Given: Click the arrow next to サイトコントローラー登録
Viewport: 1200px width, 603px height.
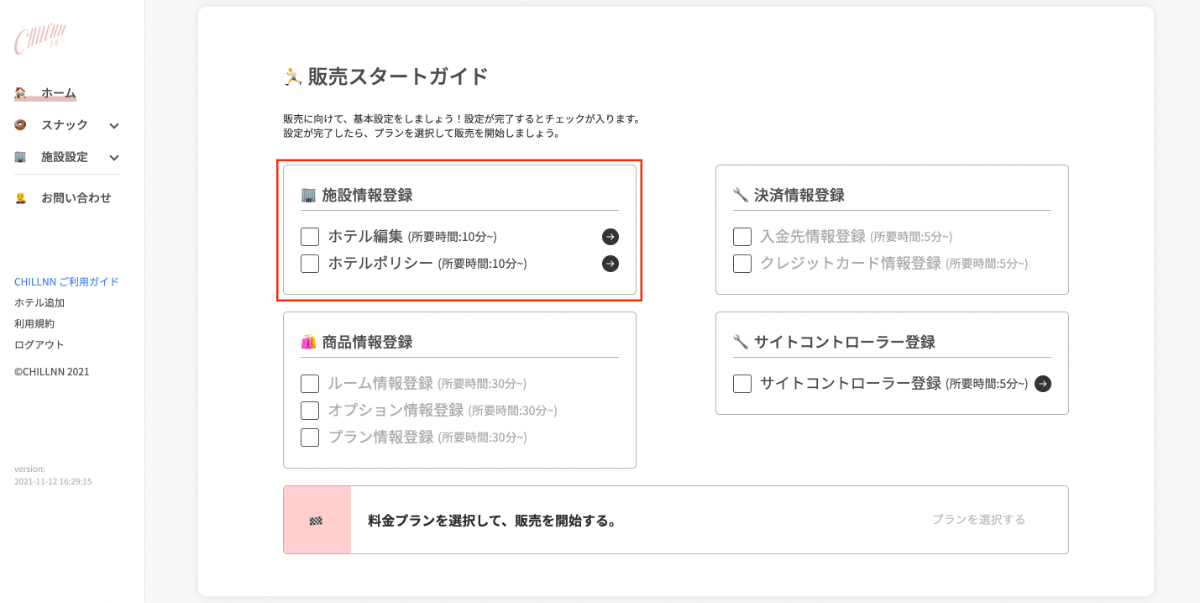Looking at the screenshot, I should tap(1043, 384).
